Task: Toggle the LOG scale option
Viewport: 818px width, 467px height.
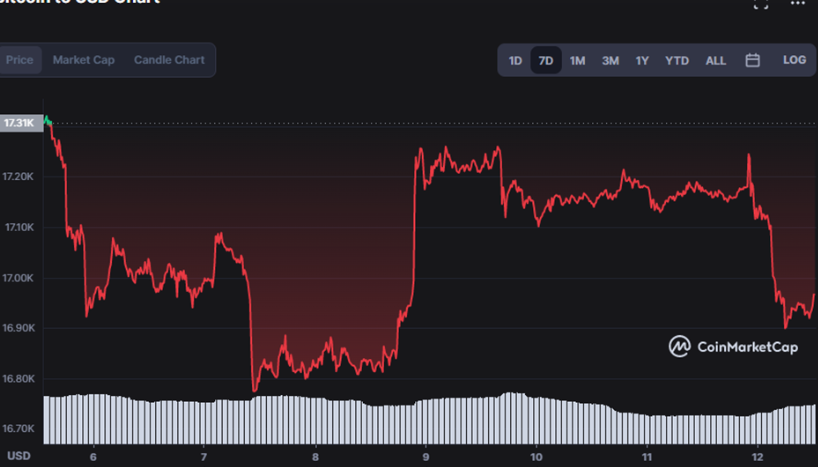Action: coord(794,60)
